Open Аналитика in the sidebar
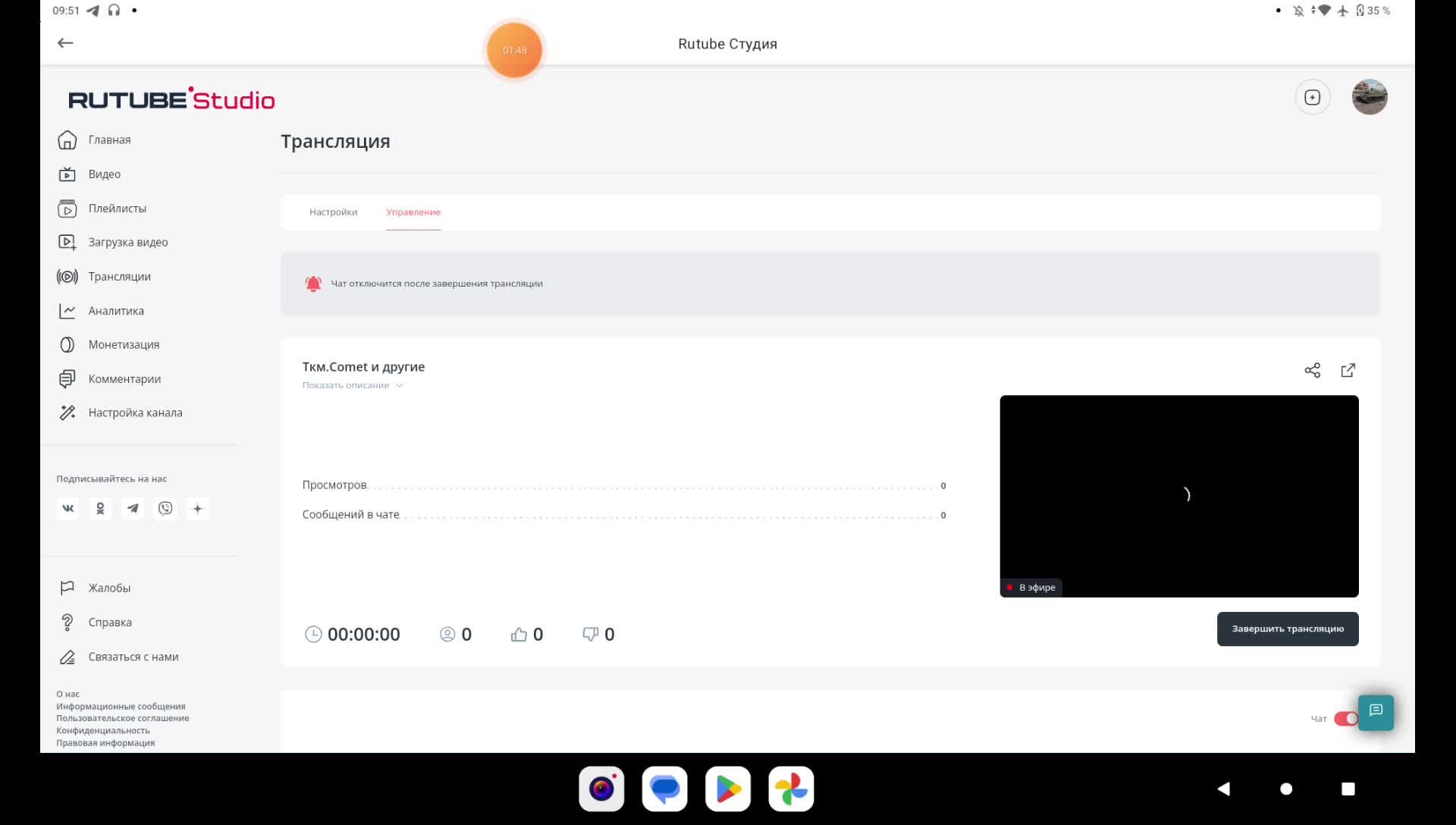This screenshot has width=1456, height=825. (115, 311)
